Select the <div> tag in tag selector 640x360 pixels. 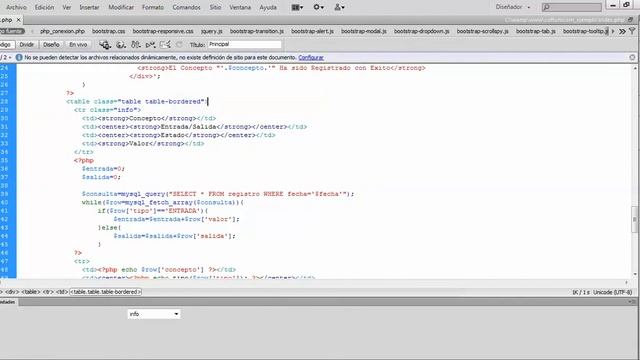coord(11,292)
